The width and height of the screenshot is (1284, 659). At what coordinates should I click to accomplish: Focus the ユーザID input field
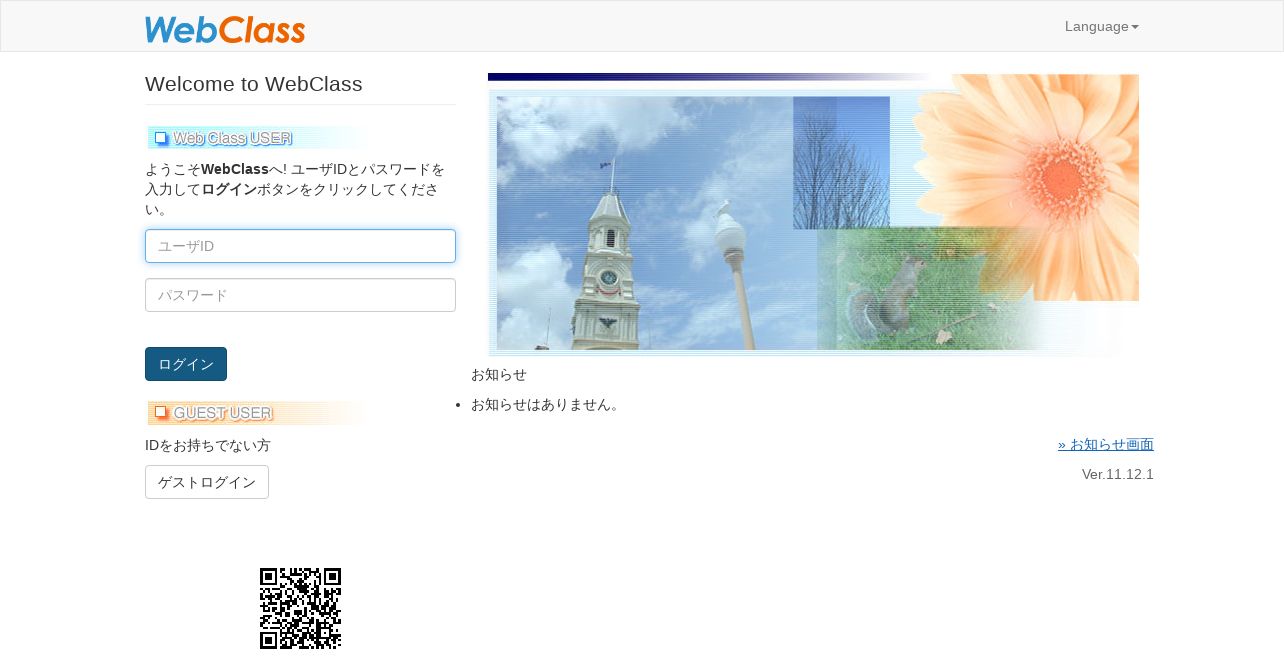(x=300, y=246)
